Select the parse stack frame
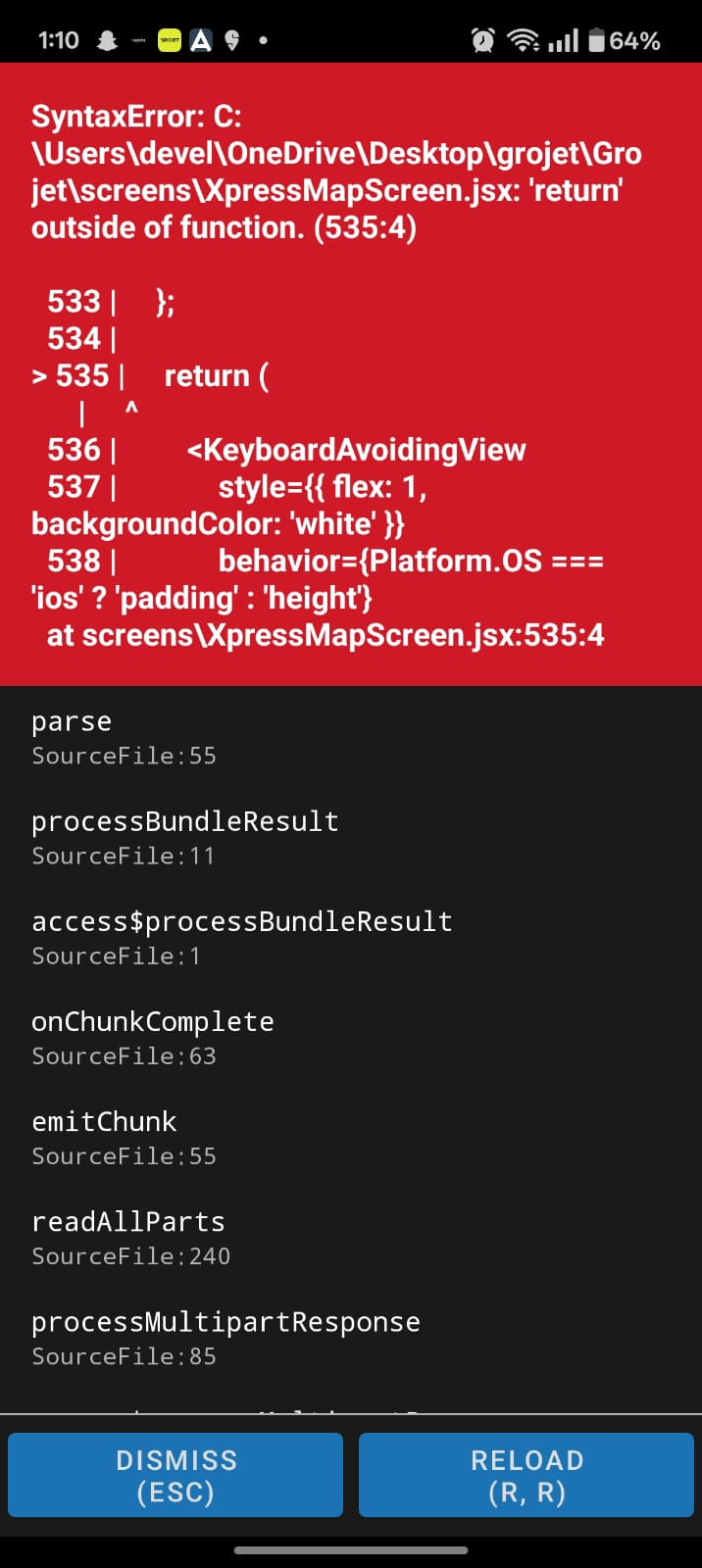 tap(351, 737)
